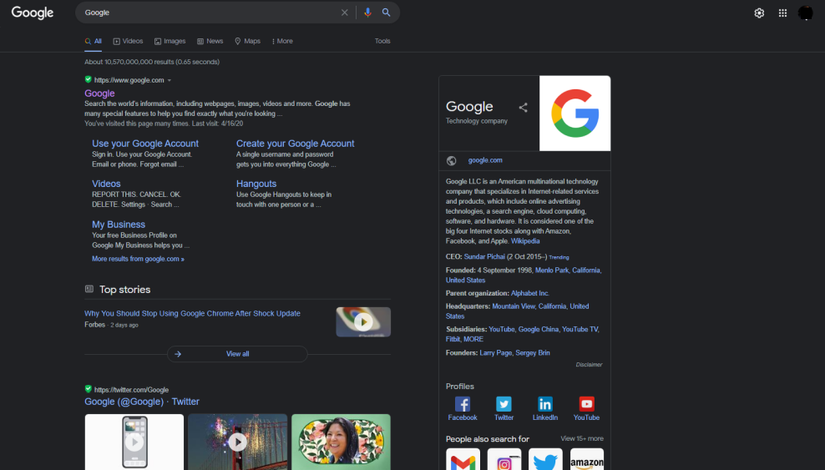825x470 pixels.
Task: Start voice search with the microphone icon
Action: (x=368, y=13)
